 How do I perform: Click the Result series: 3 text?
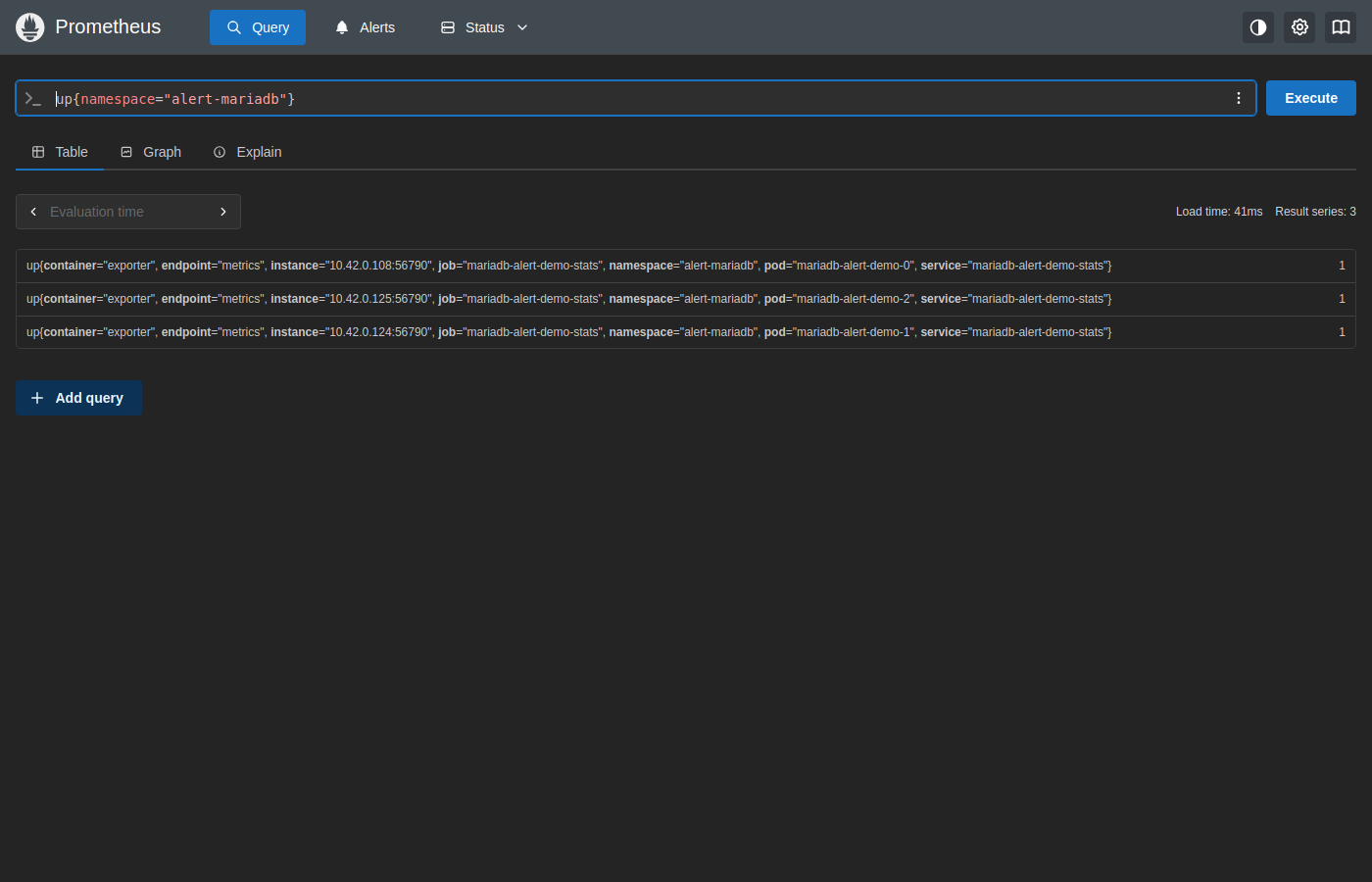(x=1315, y=212)
